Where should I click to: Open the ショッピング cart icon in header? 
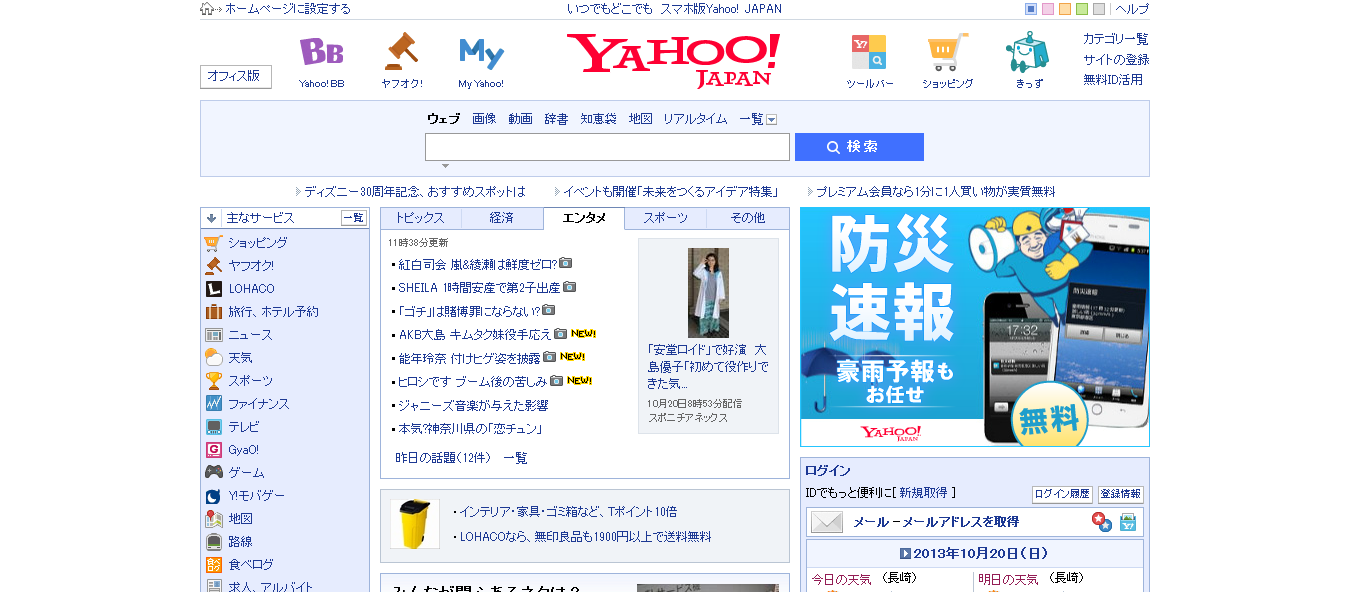click(x=947, y=52)
